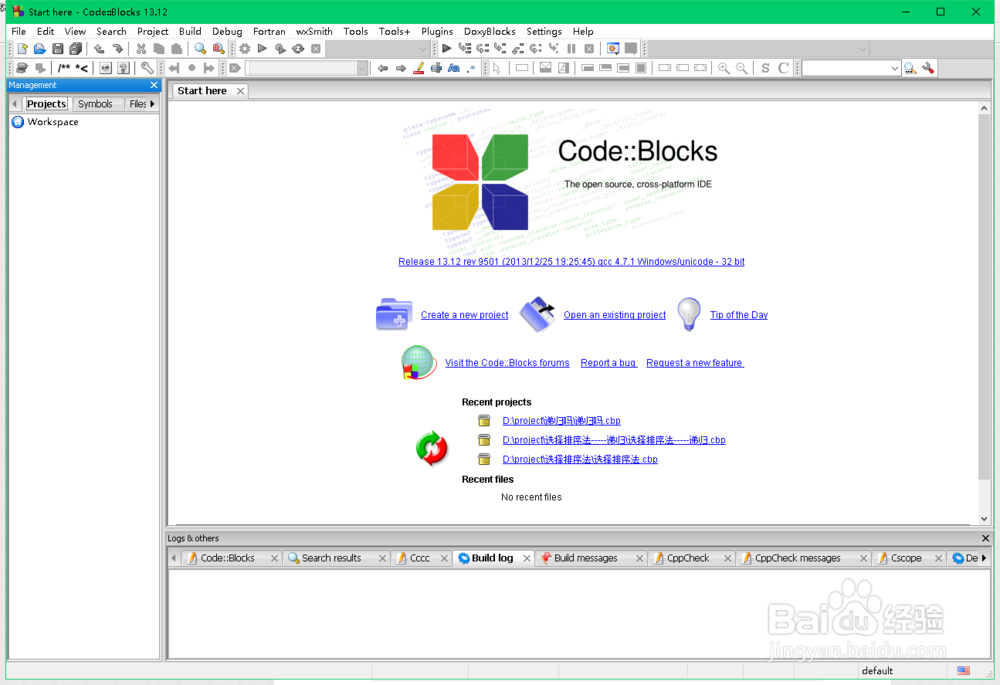Click the C comment toolbar icon

(783, 68)
